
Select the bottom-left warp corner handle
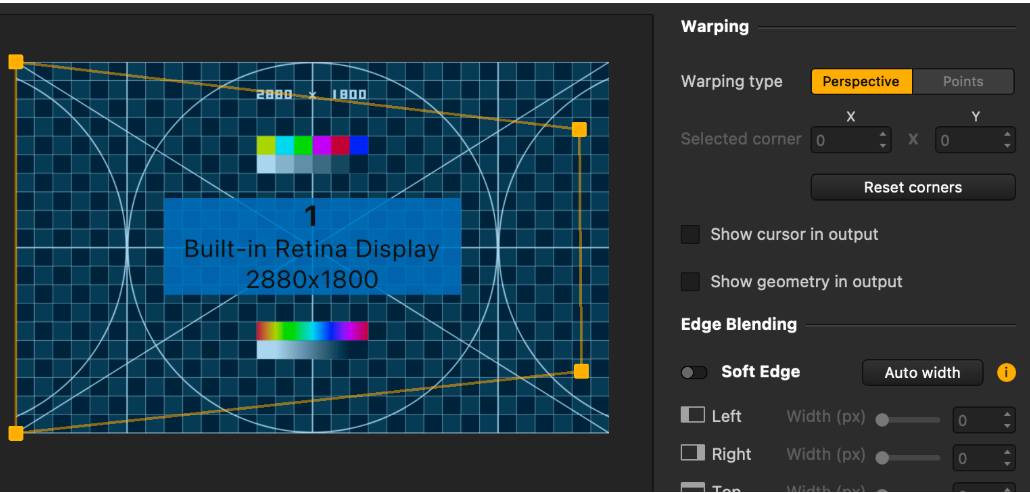click(16, 433)
